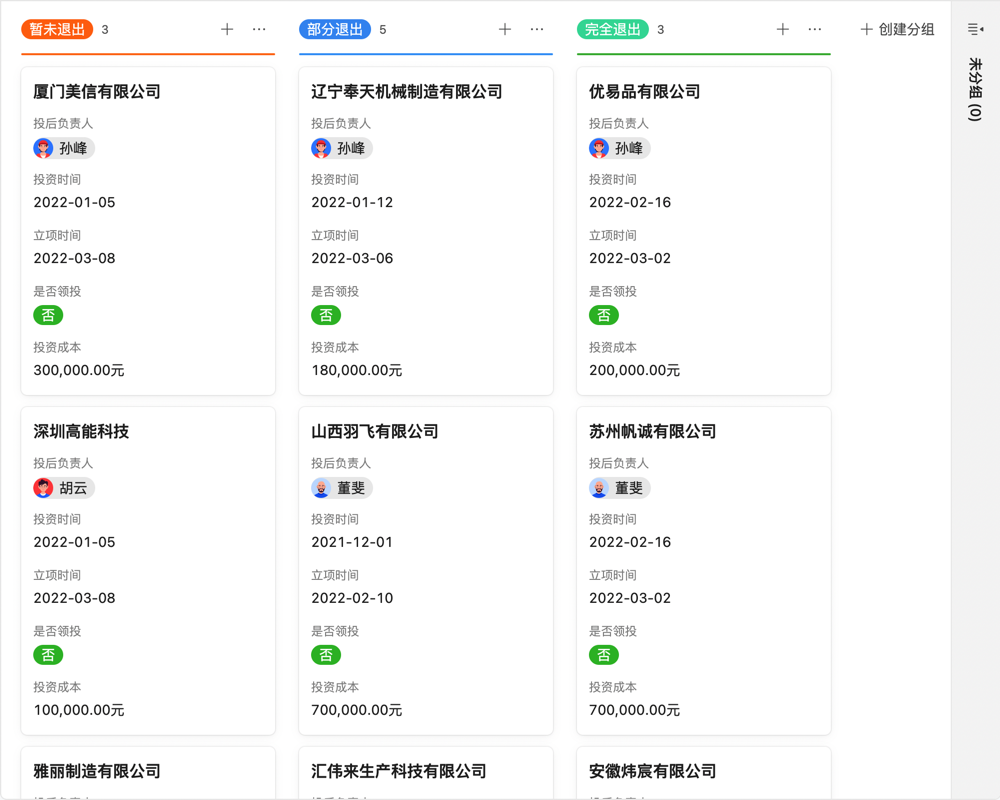
Task: Toggle the 是 badge on 山西羽飞 card
Action: pyautogui.click(x=326, y=655)
